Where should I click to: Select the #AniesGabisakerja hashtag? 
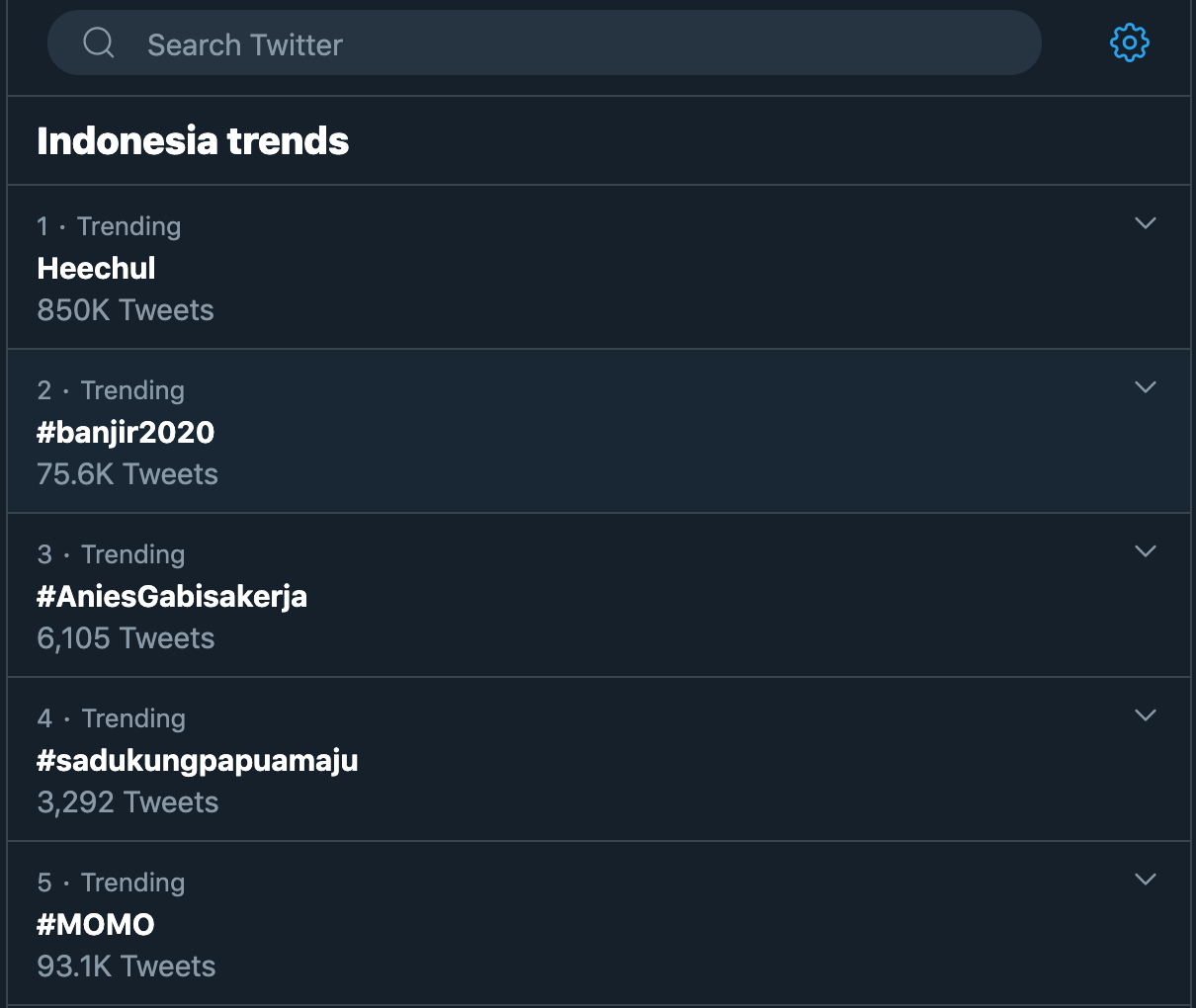tap(172, 596)
